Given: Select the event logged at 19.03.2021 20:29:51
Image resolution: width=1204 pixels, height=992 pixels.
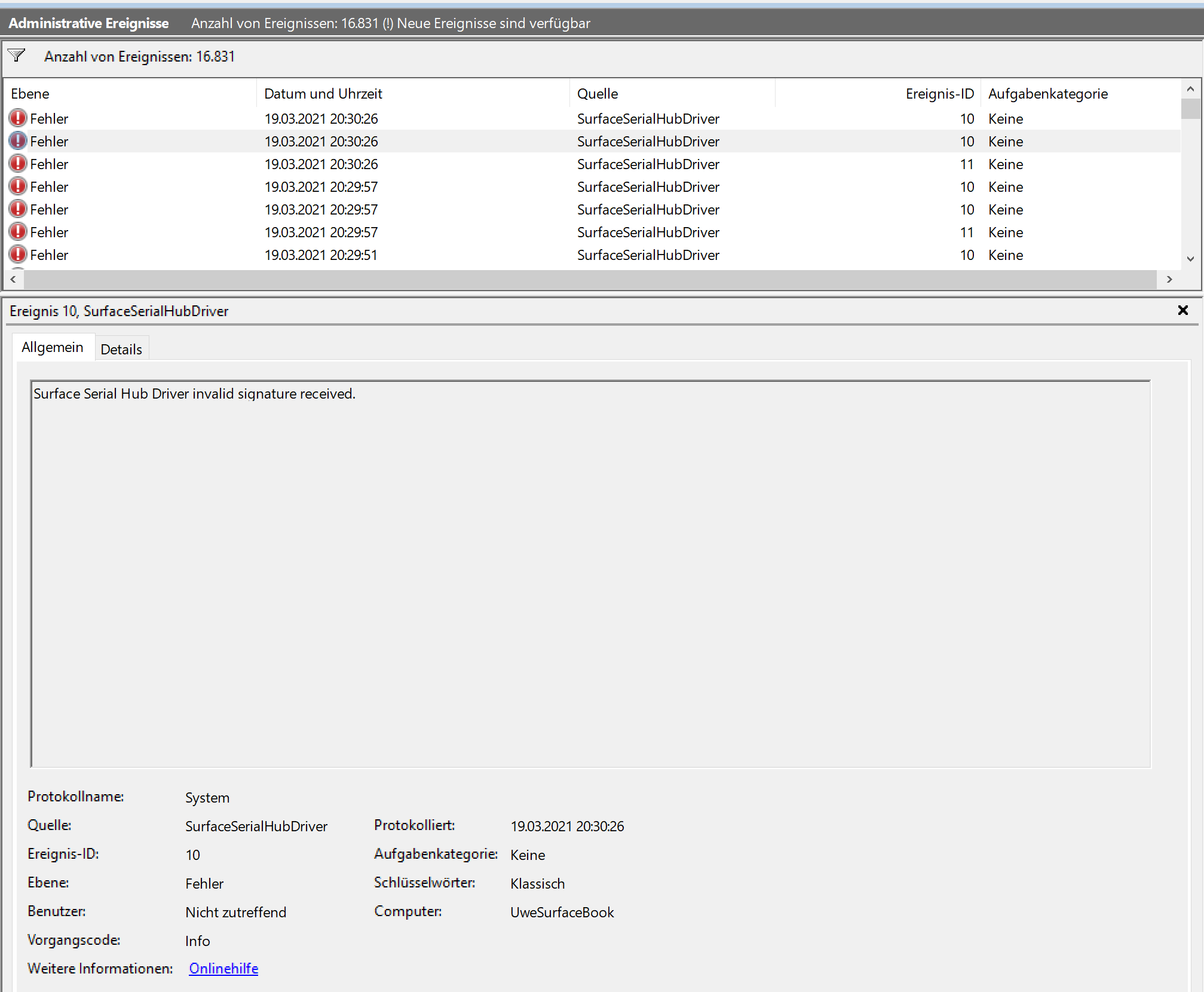Looking at the screenshot, I should (593, 255).
